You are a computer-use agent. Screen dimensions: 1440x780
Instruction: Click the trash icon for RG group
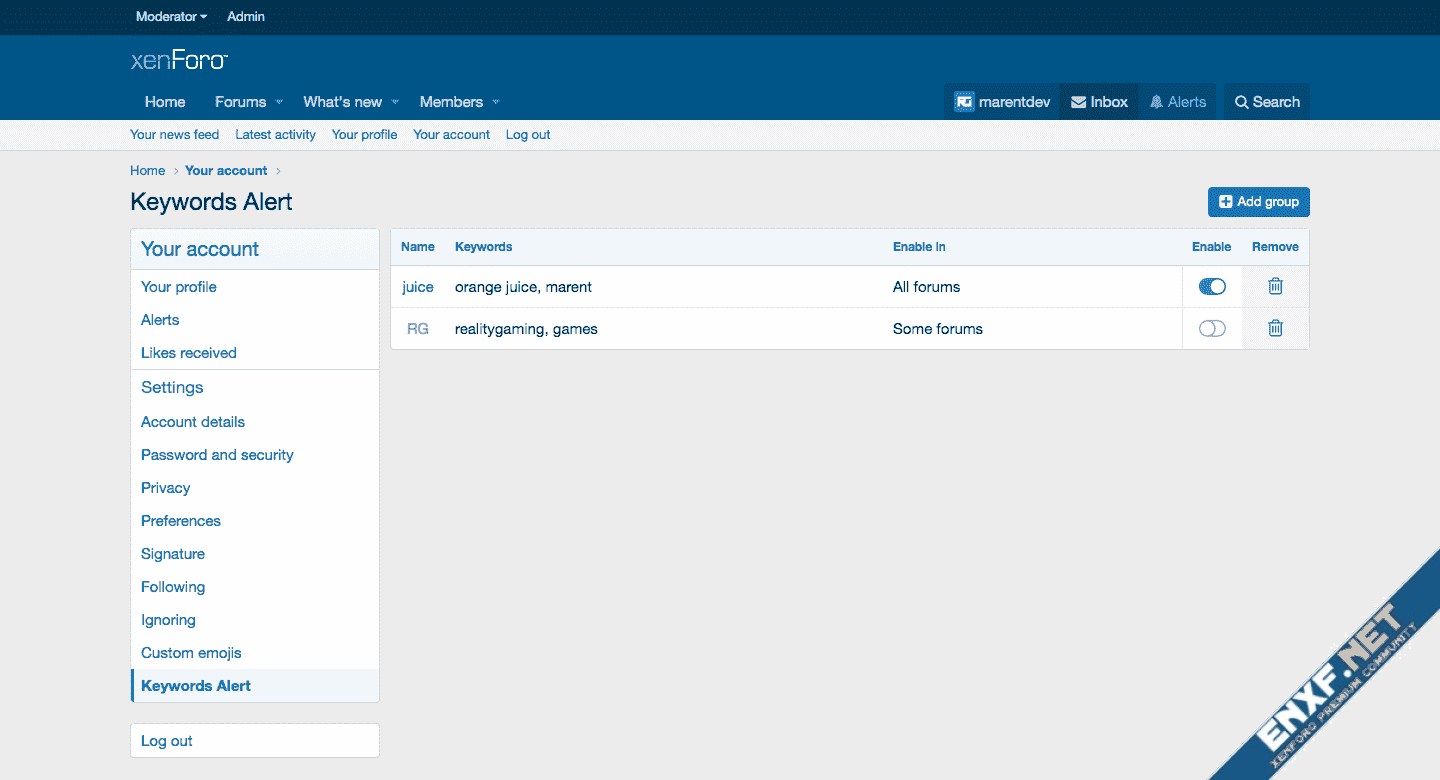click(1275, 329)
